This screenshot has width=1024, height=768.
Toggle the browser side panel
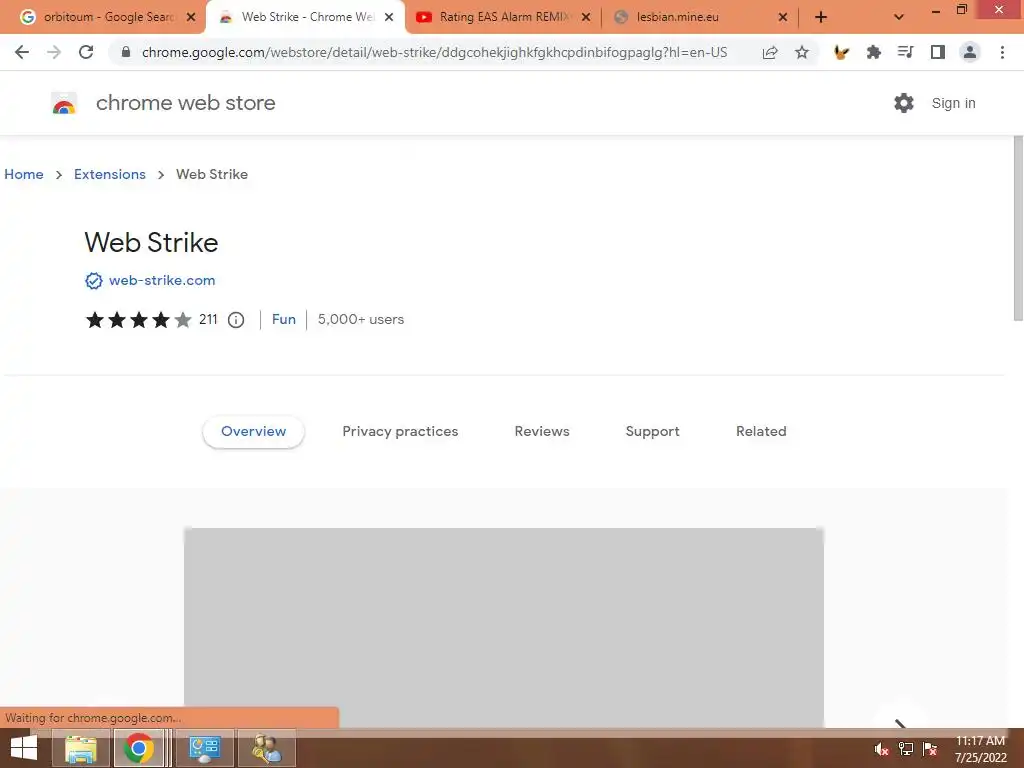point(938,52)
